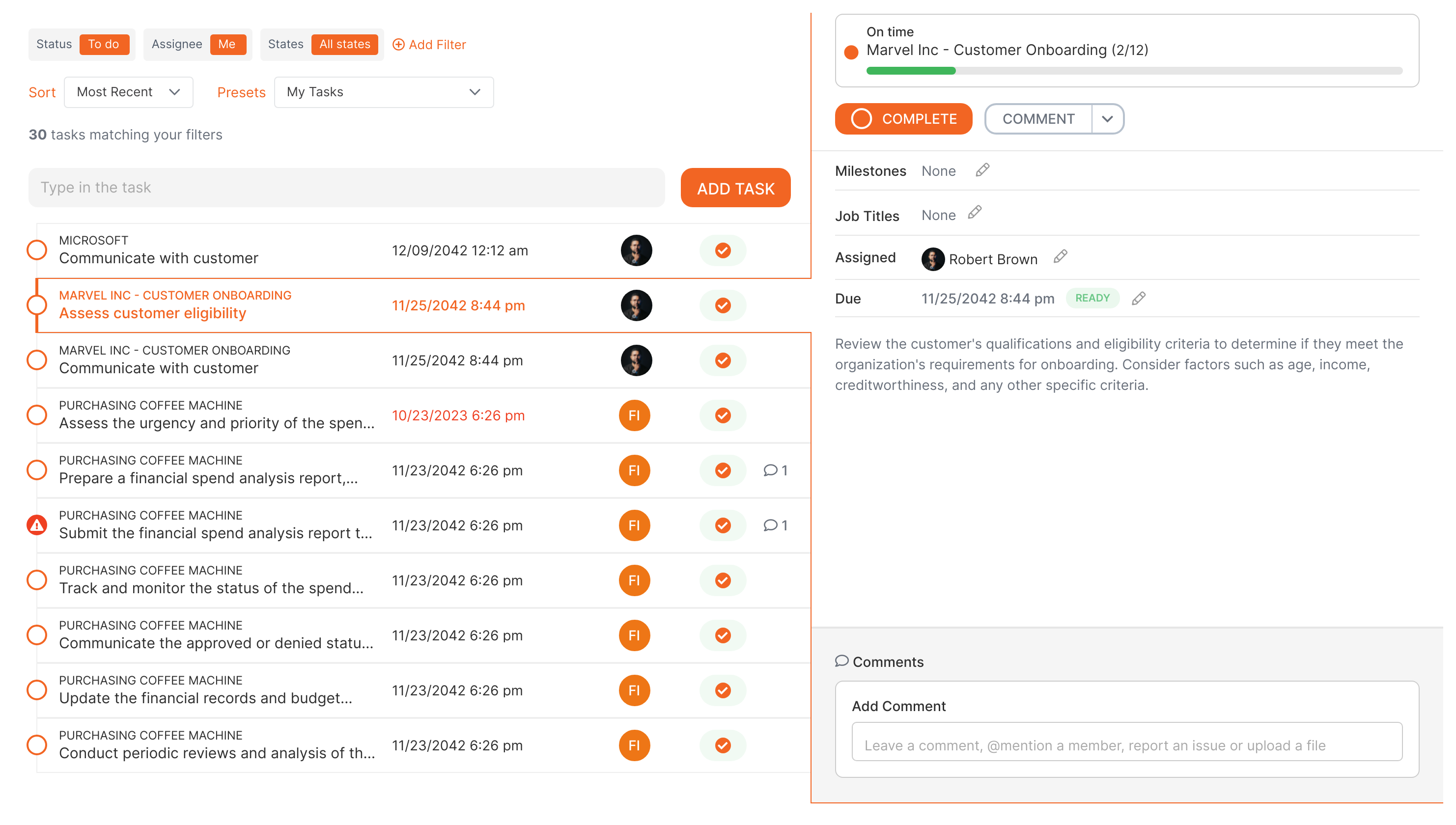Image resolution: width=1456 pixels, height=825 pixels.
Task: Expand the All States filter dropdown
Action: (345, 44)
